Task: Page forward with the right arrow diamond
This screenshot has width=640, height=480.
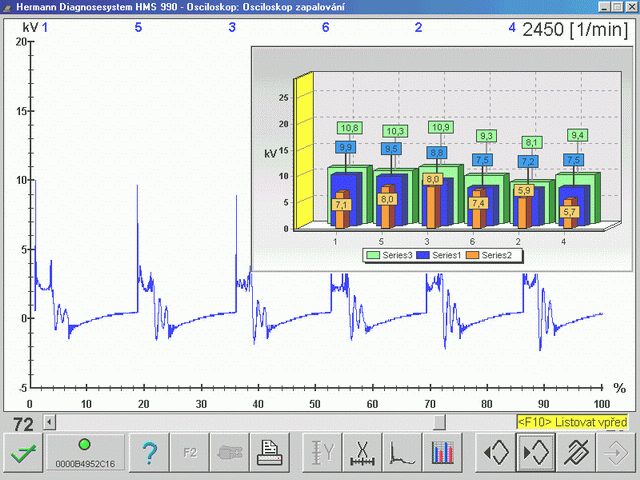Action: coord(535,453)
